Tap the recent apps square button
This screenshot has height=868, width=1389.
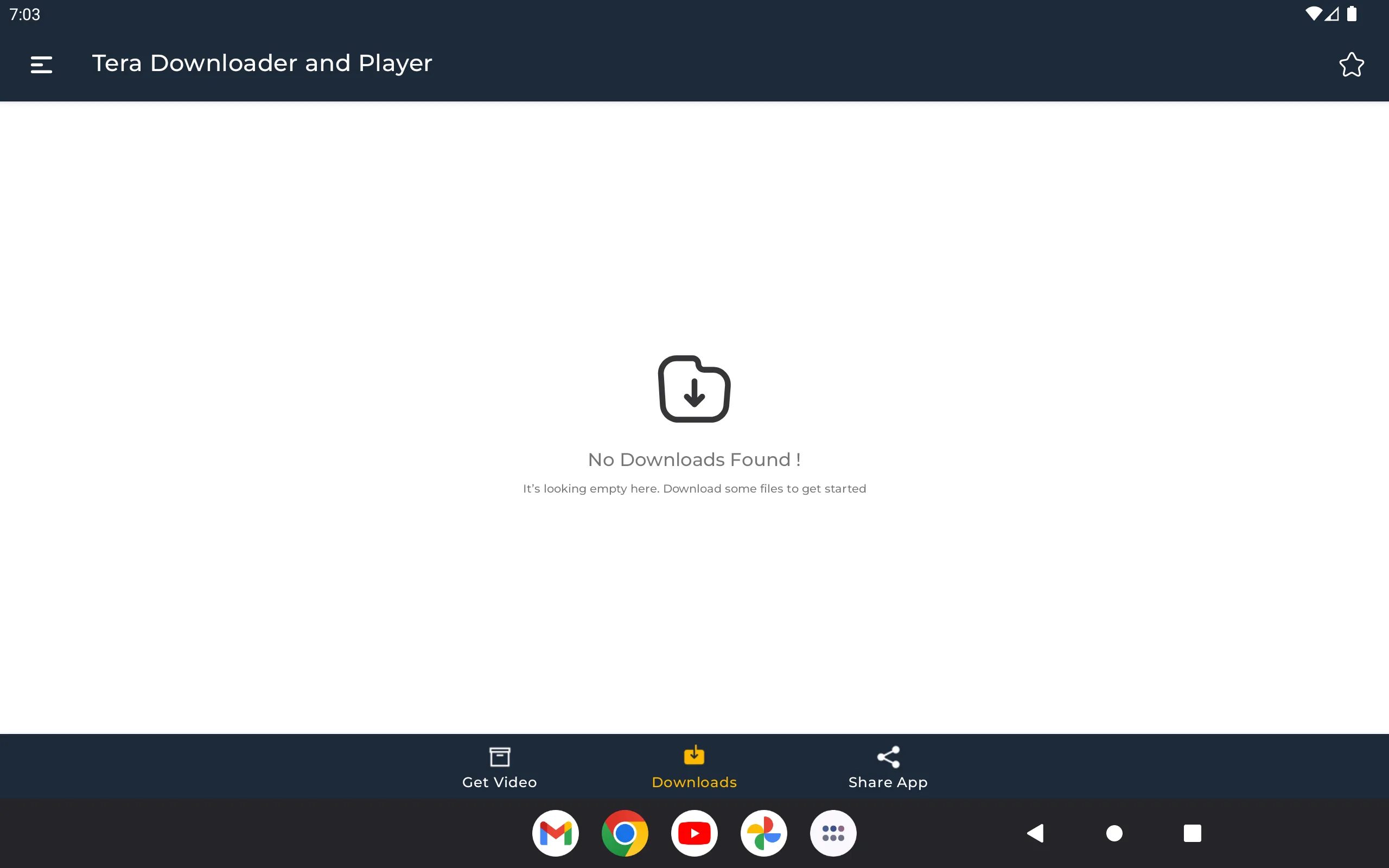[x=1192, y=833]
